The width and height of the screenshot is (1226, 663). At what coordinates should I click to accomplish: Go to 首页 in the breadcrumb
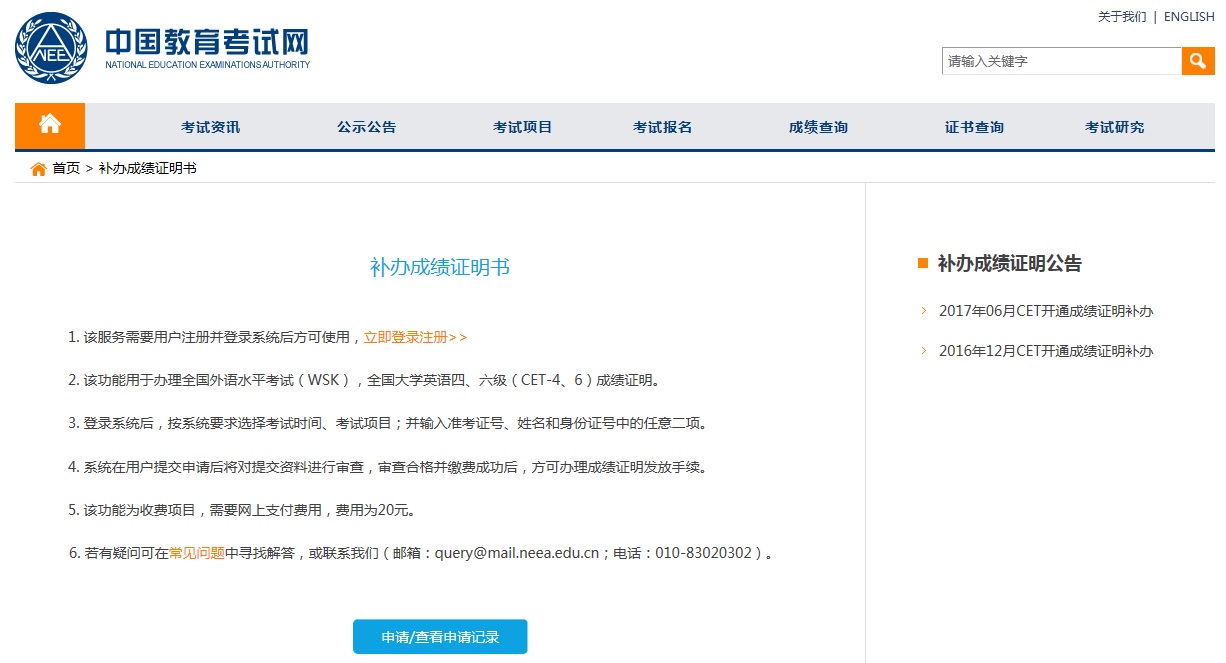66,168
